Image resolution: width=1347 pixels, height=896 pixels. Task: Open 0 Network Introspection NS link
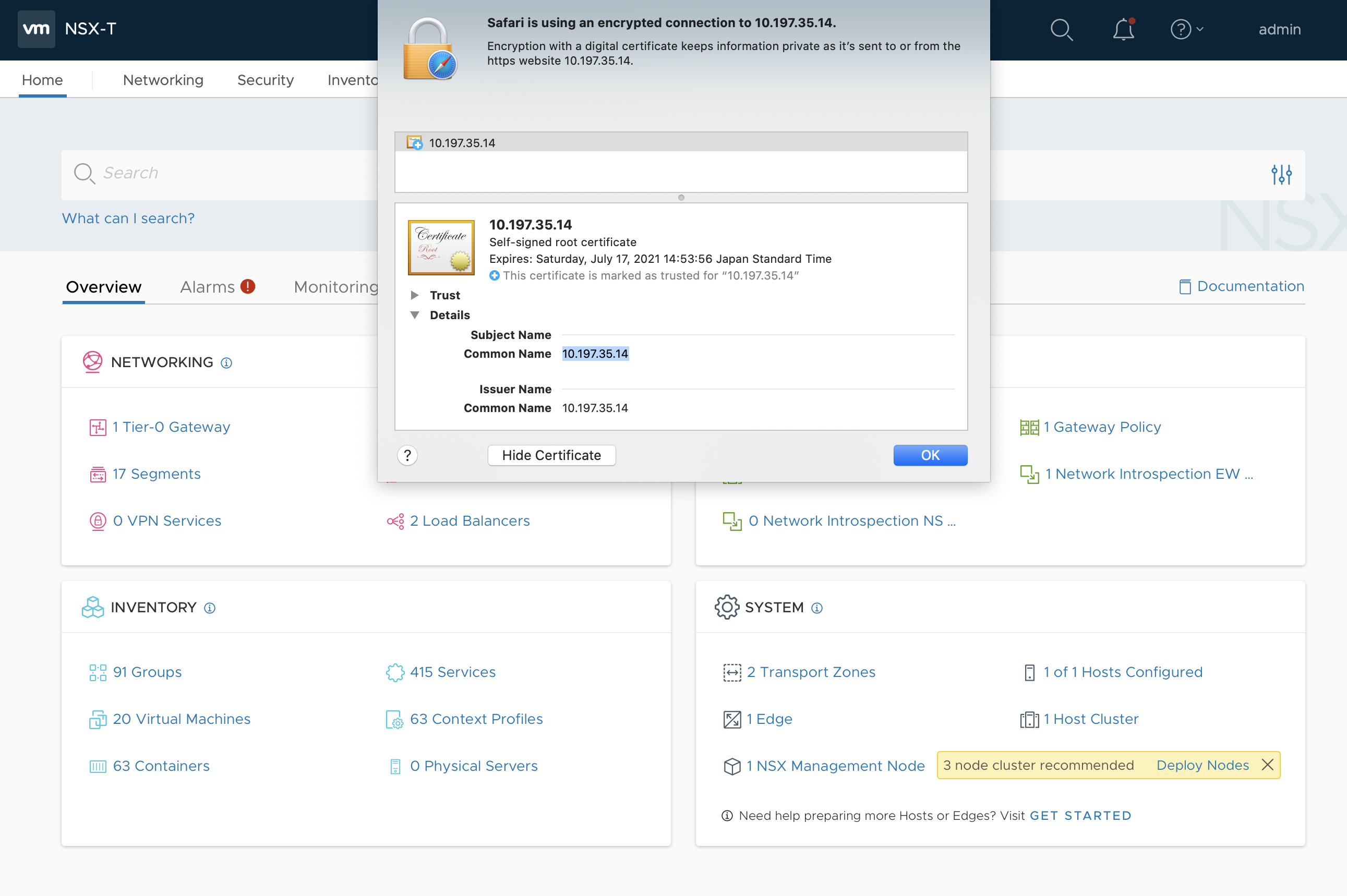point(851,520)
